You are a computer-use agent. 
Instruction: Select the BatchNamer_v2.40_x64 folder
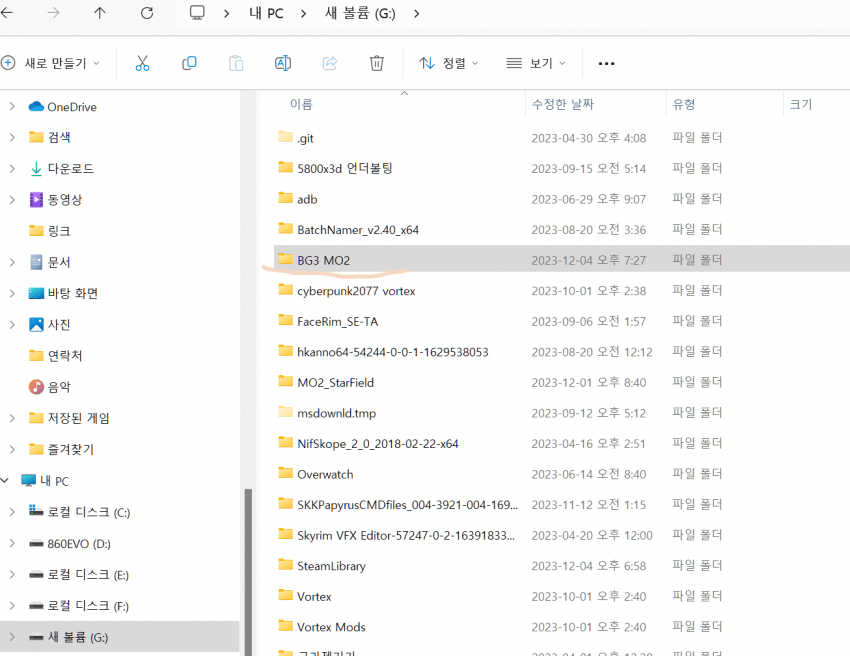[358, 230]
